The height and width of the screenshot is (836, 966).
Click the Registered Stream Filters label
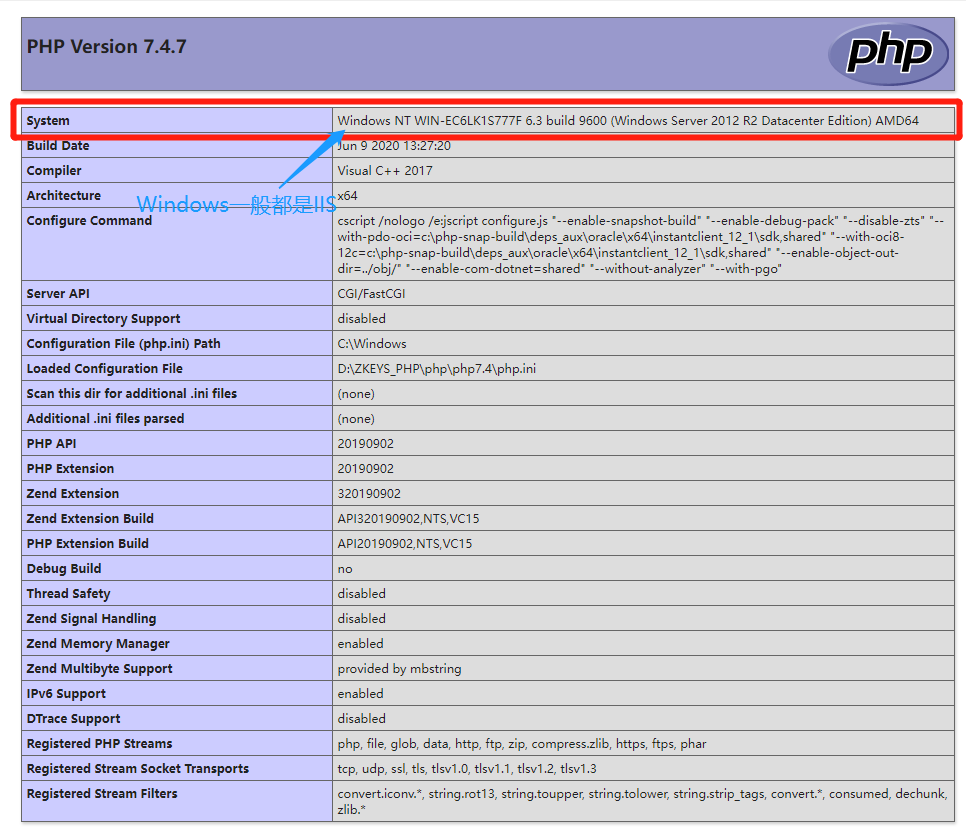(102, 793)
